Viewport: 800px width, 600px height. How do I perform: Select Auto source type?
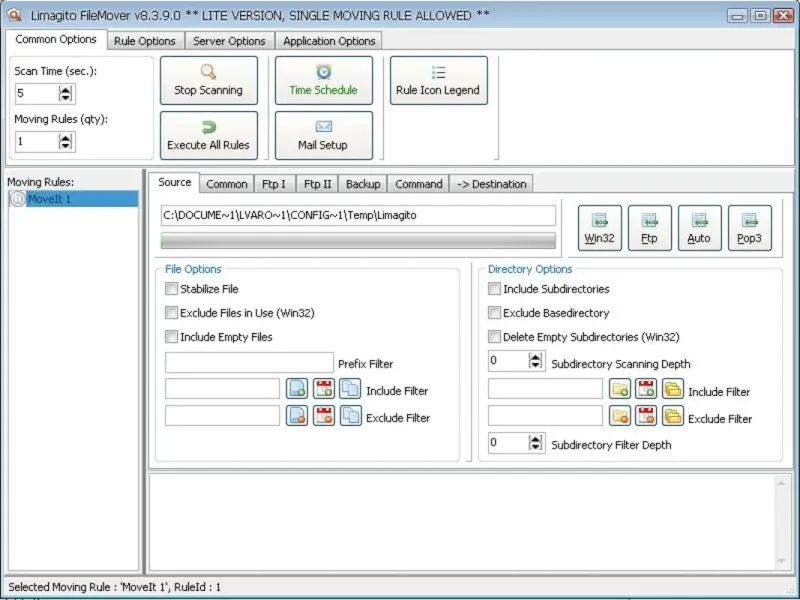coord(699,228)
